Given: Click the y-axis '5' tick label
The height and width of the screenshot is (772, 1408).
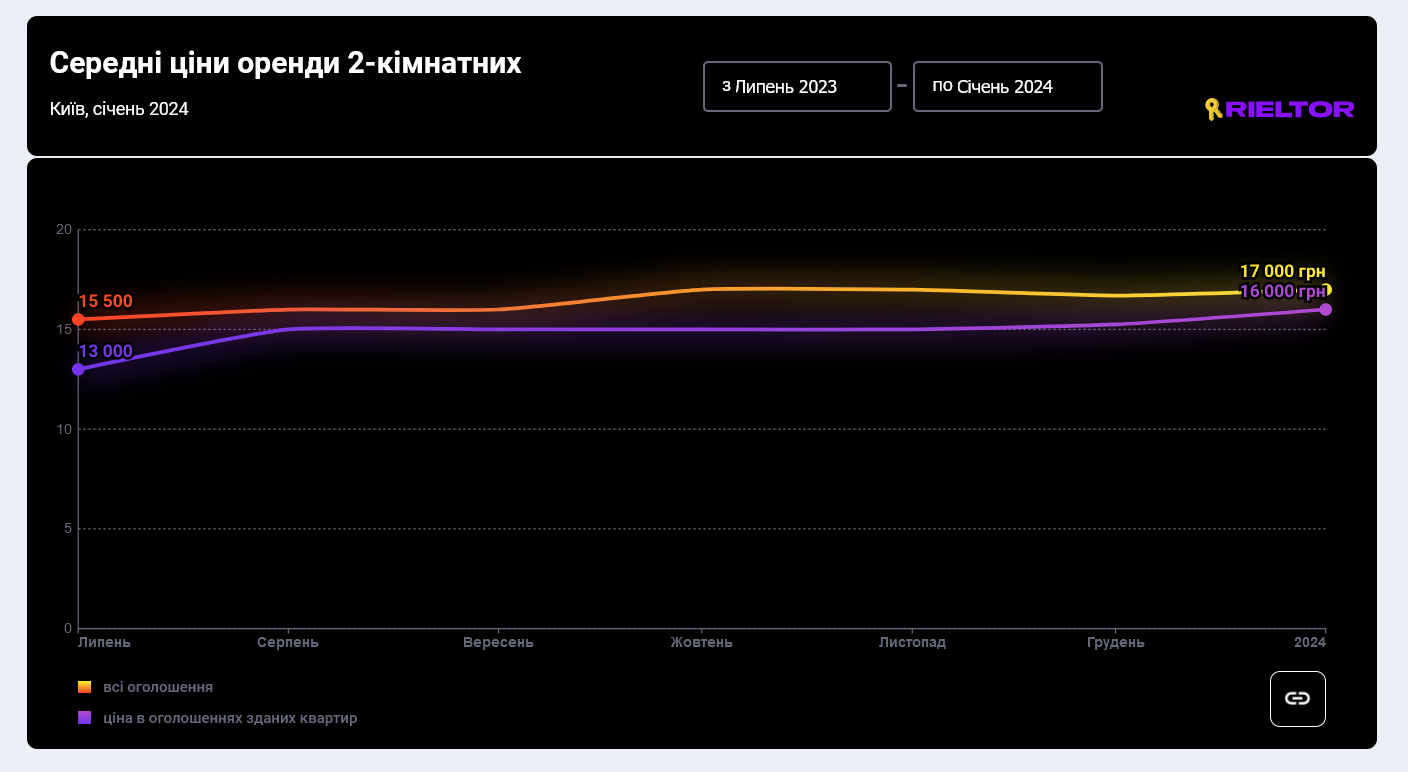Looking at the screenshot, I should [x=68, y=528].
